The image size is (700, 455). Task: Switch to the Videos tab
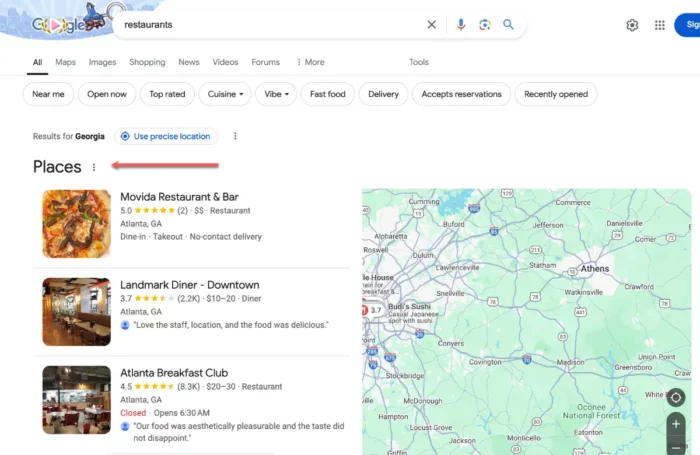(225, 62)
